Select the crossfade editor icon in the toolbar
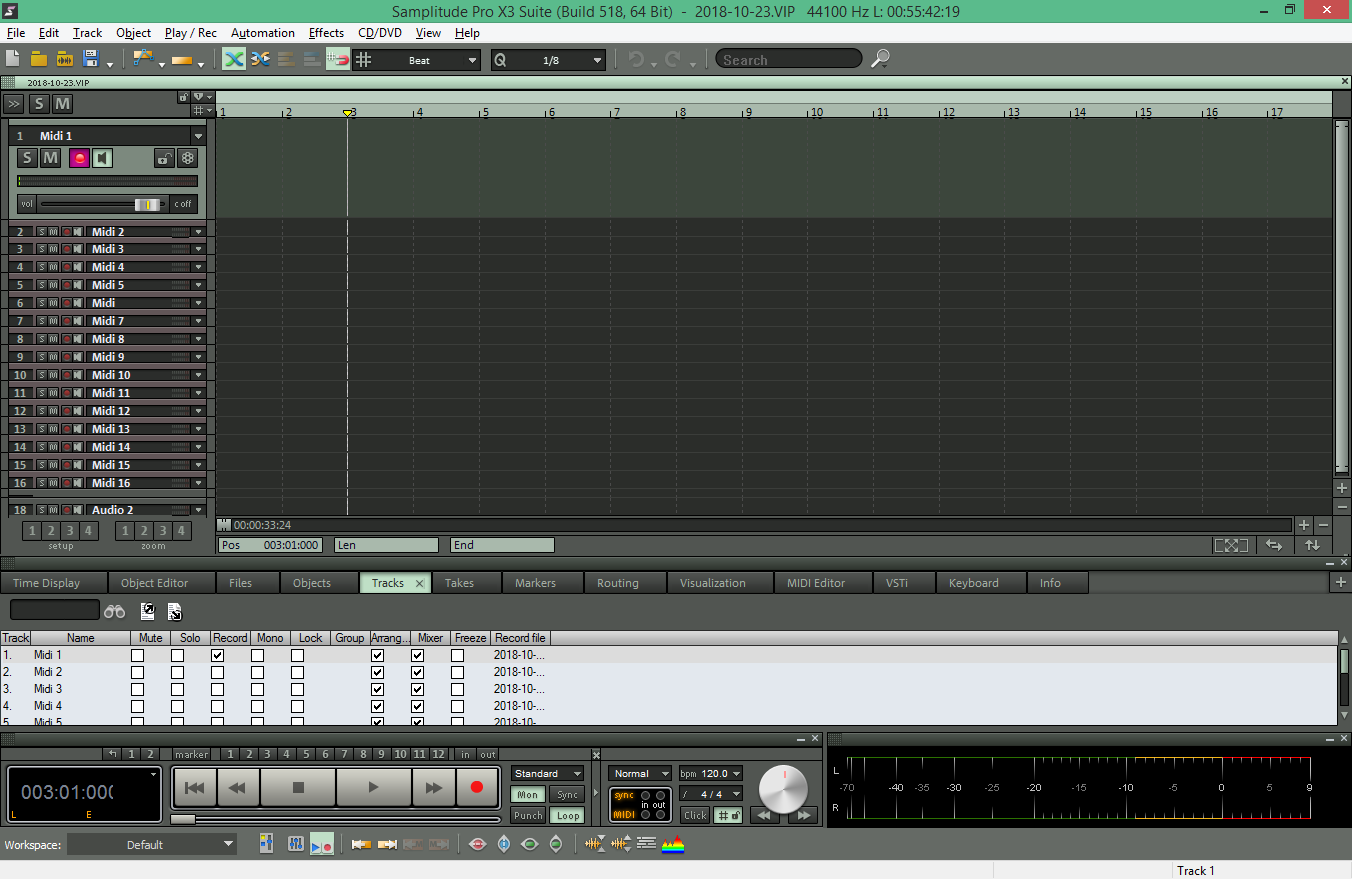Viewport: 1352px width, 879px height. point(233,58)
